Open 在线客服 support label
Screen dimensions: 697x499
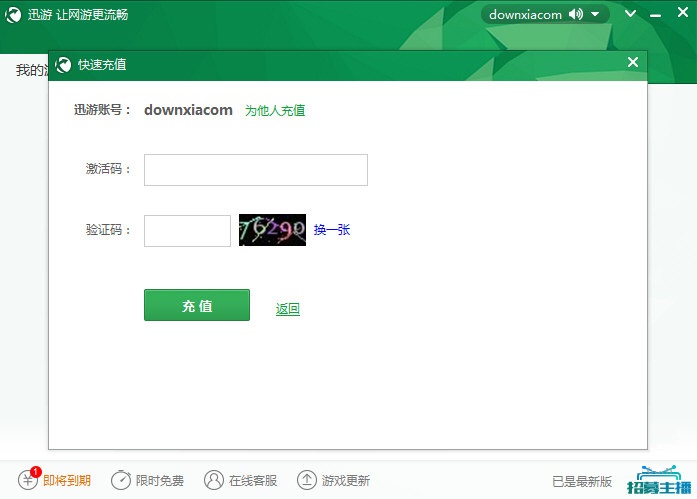[253, 480]
